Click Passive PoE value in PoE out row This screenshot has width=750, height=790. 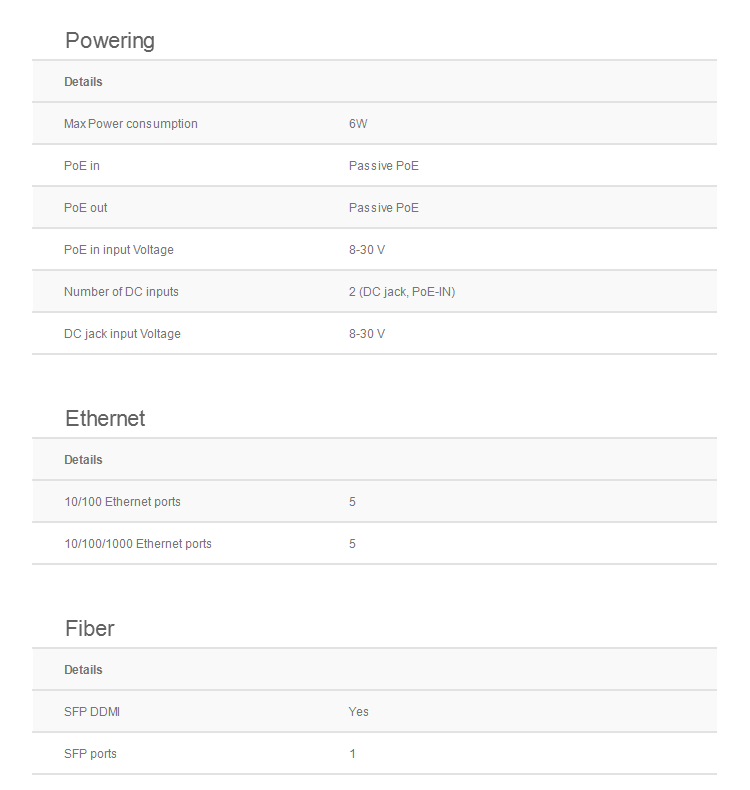[x=384, y=208]
